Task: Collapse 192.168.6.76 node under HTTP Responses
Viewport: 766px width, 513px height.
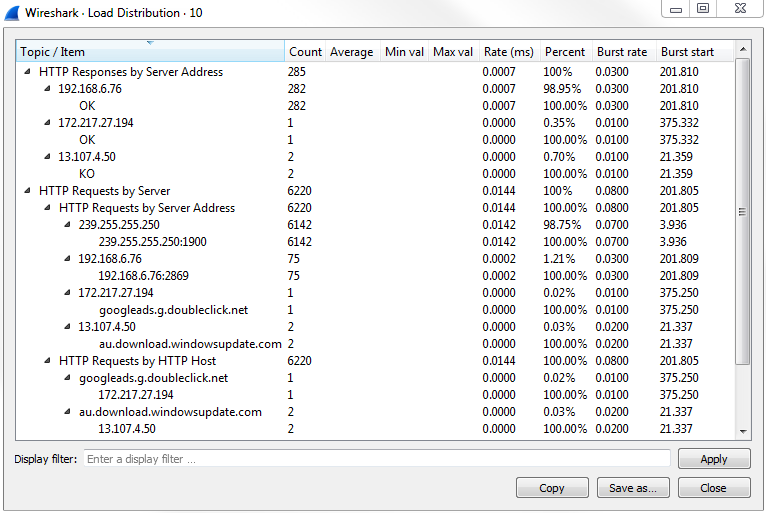Action: (x=47, y=88)
